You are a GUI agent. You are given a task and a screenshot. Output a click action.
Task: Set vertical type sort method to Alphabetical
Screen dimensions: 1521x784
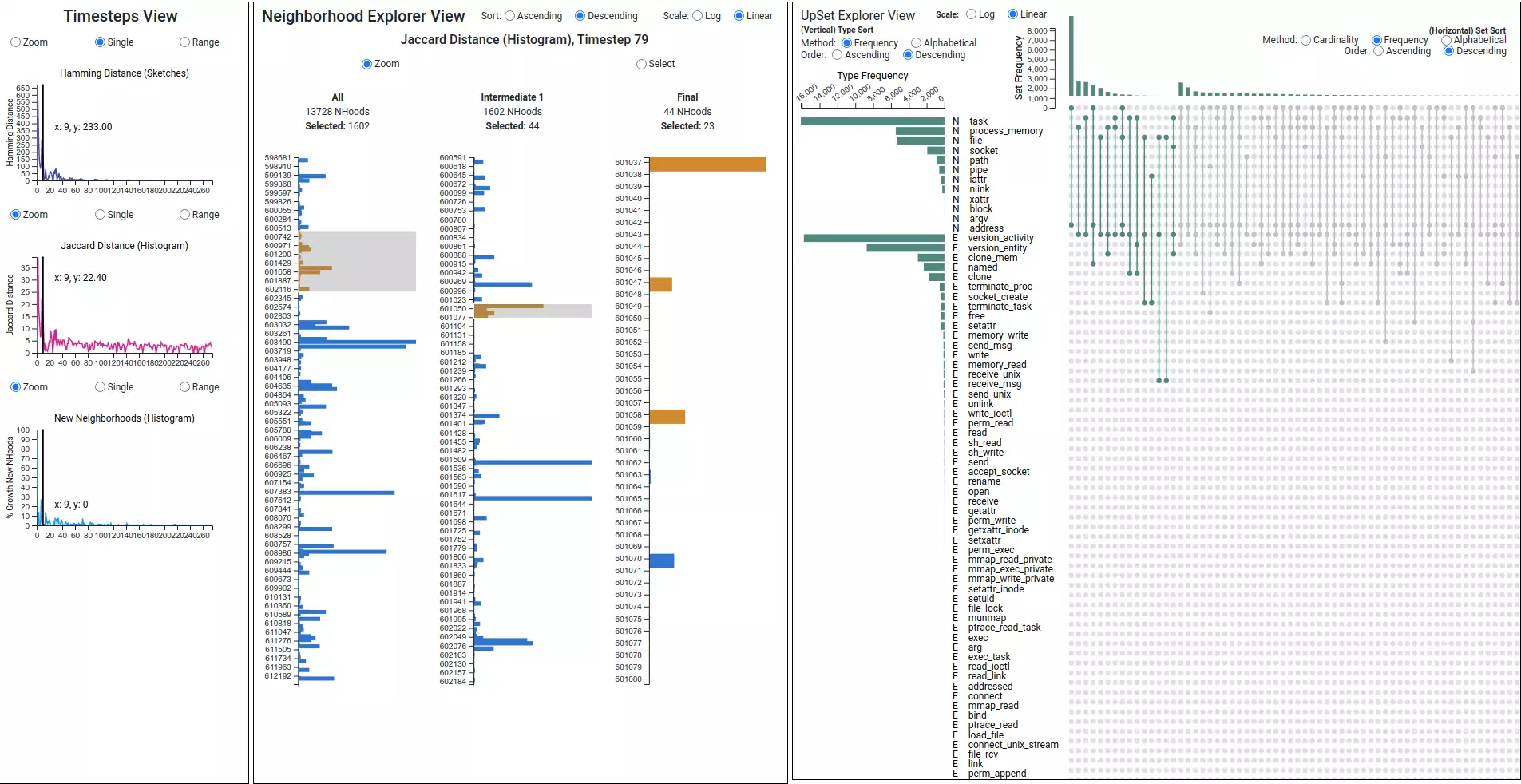pos(916,43)
